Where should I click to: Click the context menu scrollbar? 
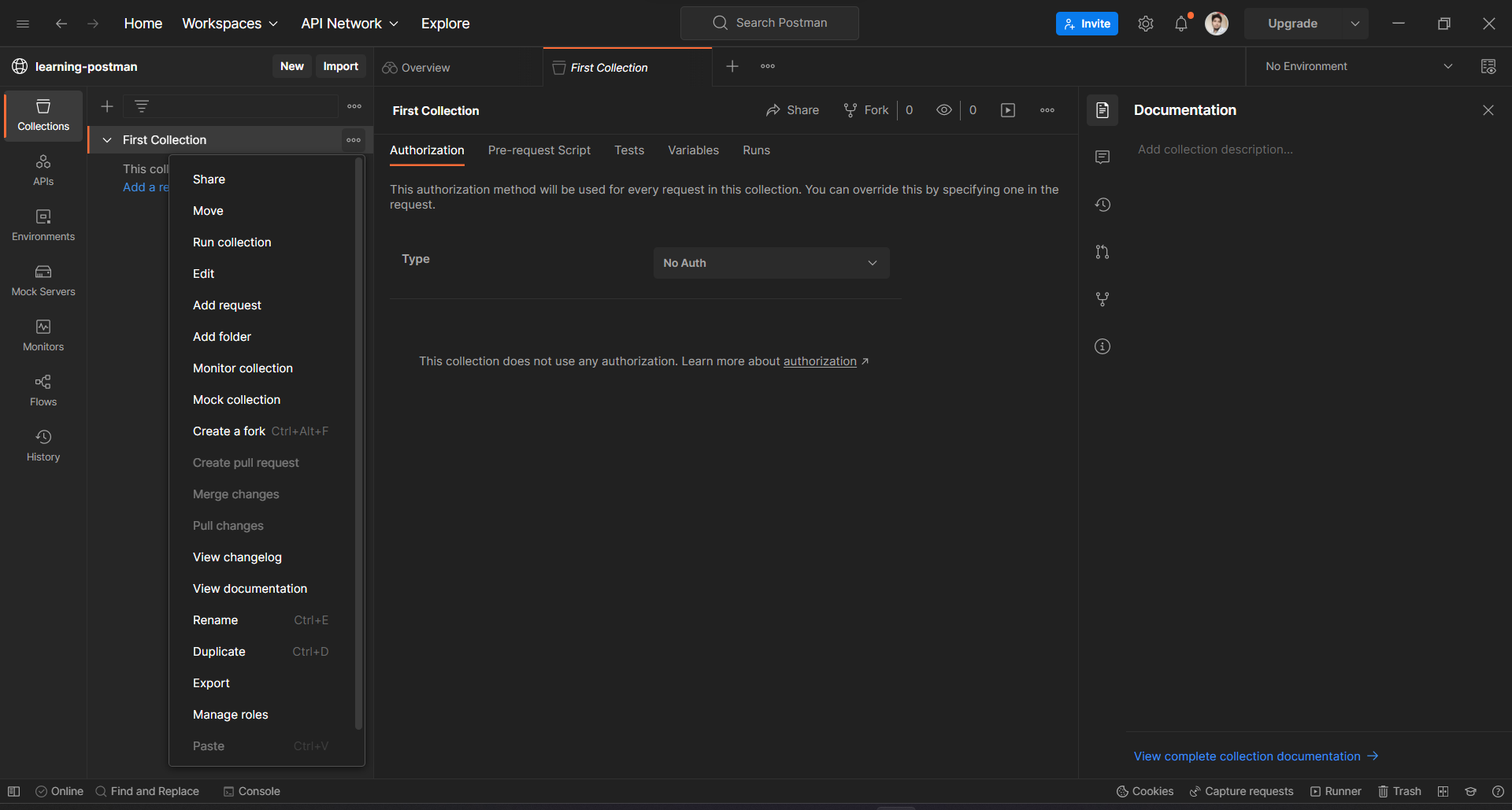[x=359, y=444]
